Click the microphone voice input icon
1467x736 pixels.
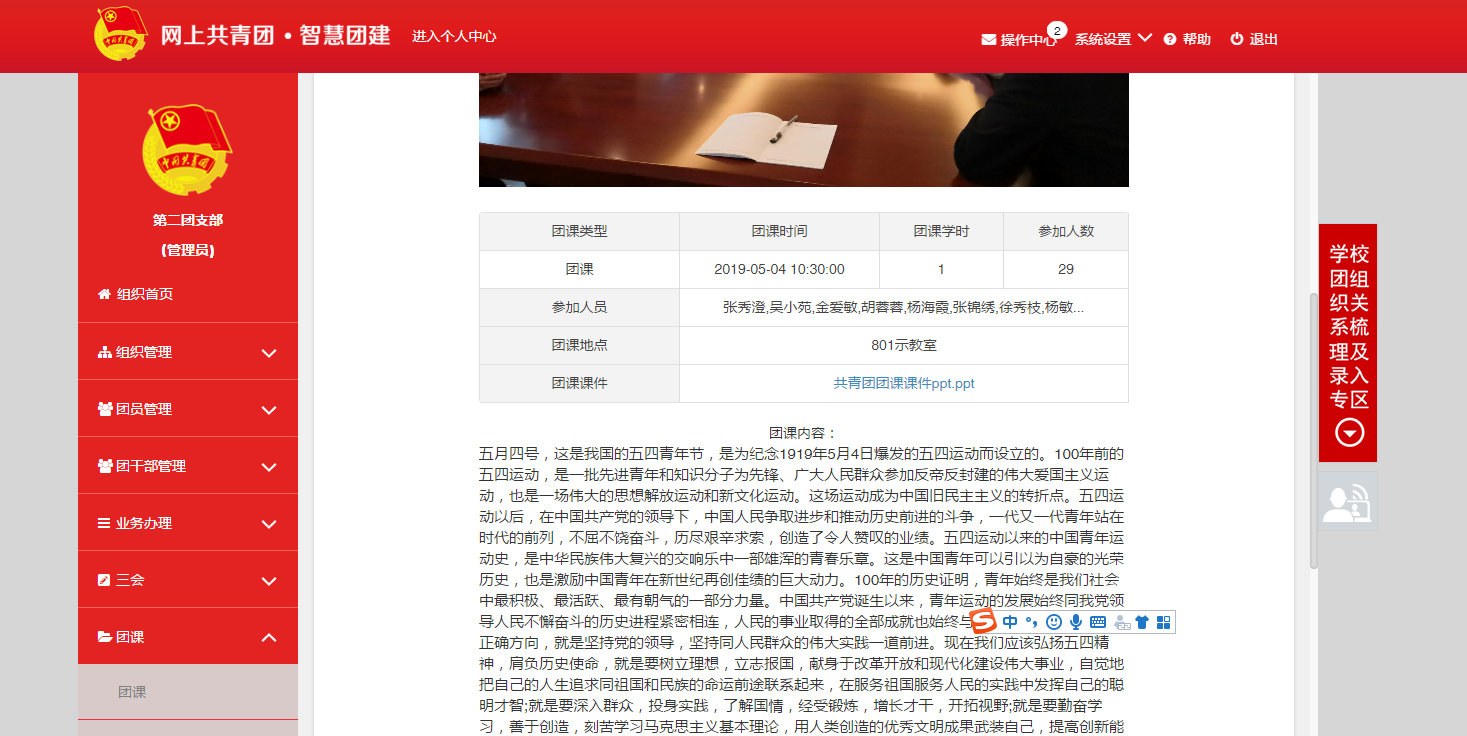pyautogui.click(x=1076, y=622)
